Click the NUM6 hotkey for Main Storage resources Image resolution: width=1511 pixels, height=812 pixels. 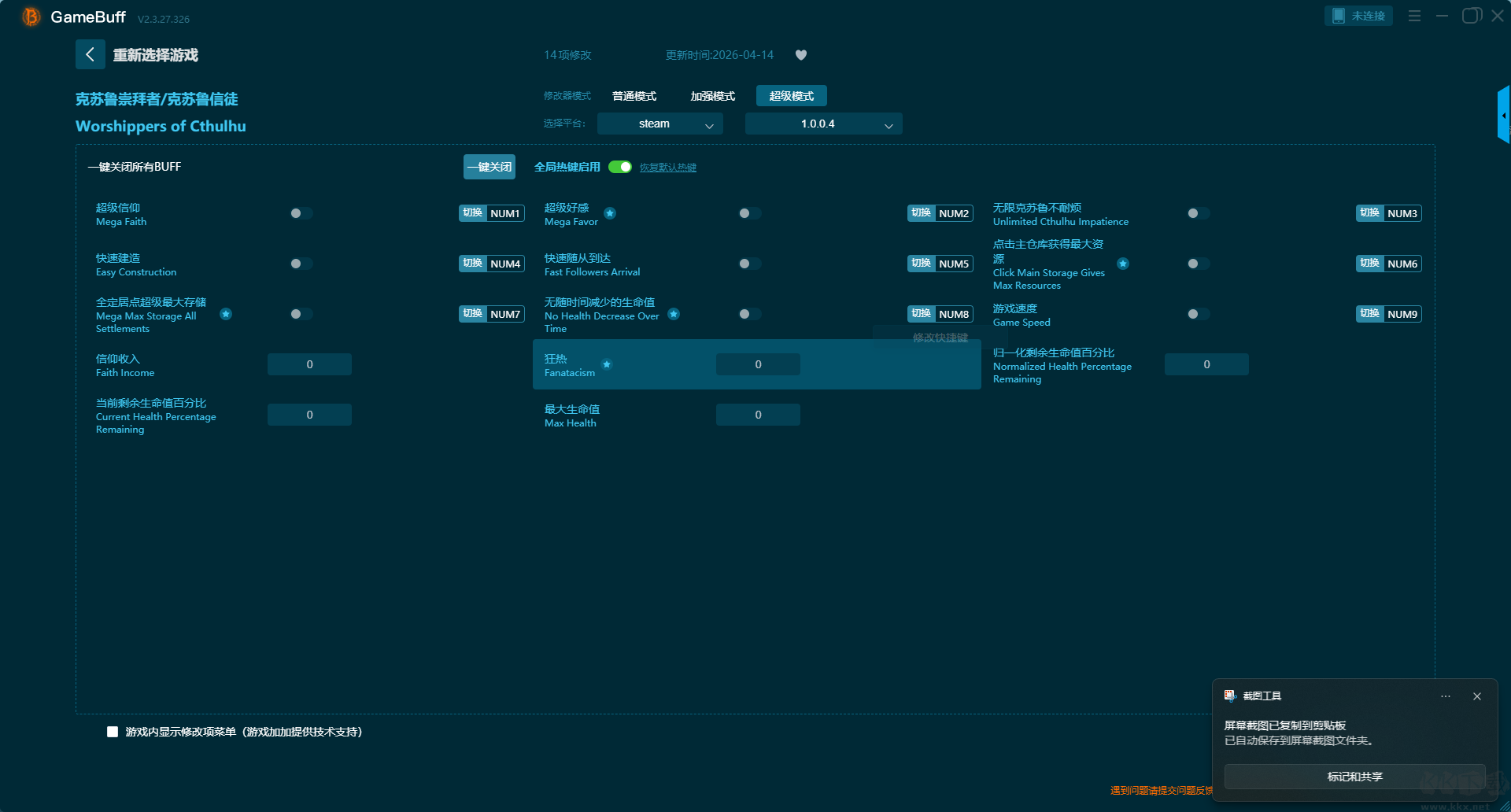tap(1389, 264)
